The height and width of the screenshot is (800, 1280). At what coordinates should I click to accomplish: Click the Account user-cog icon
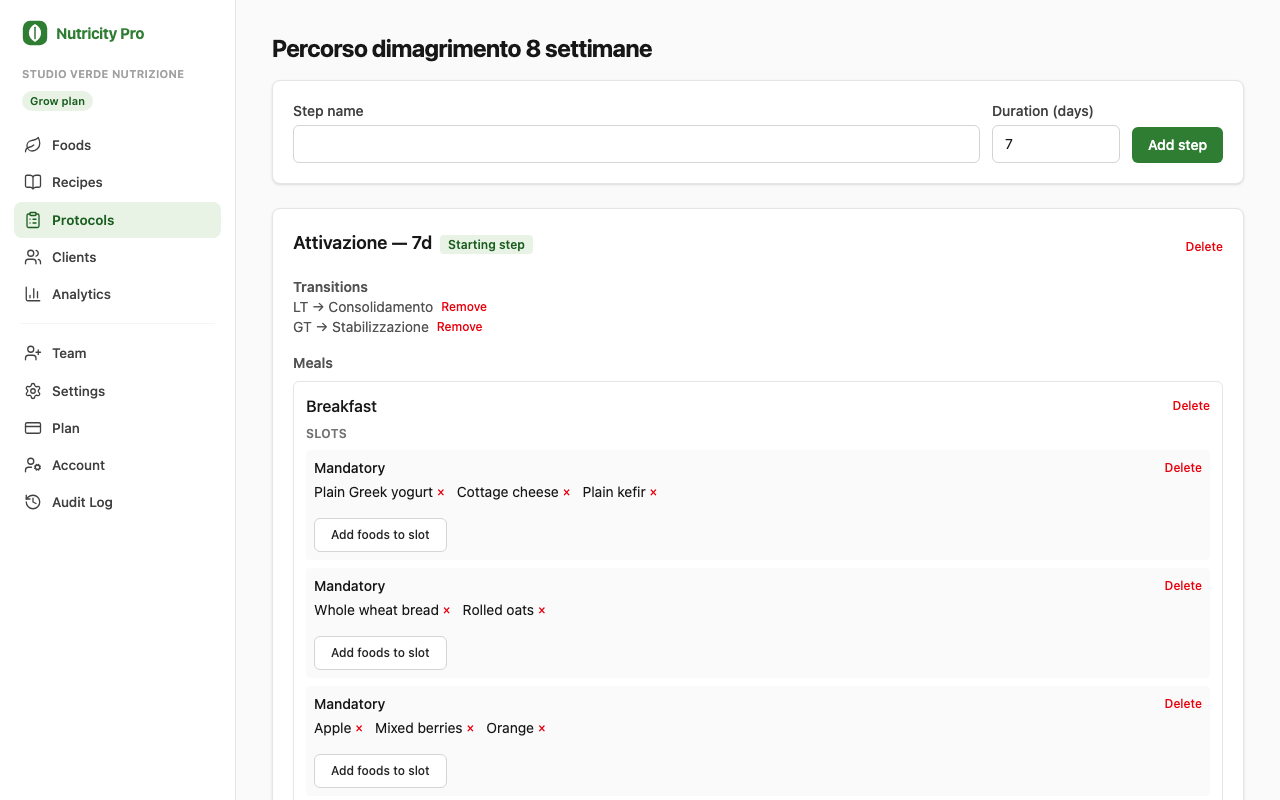[x=33, y=465]
